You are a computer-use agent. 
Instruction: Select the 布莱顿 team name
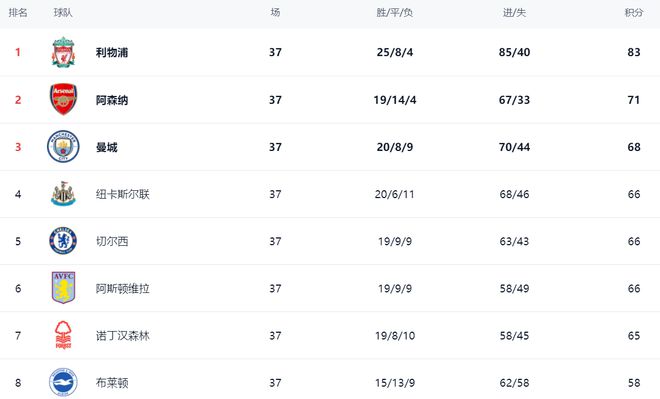pos(112,383)
